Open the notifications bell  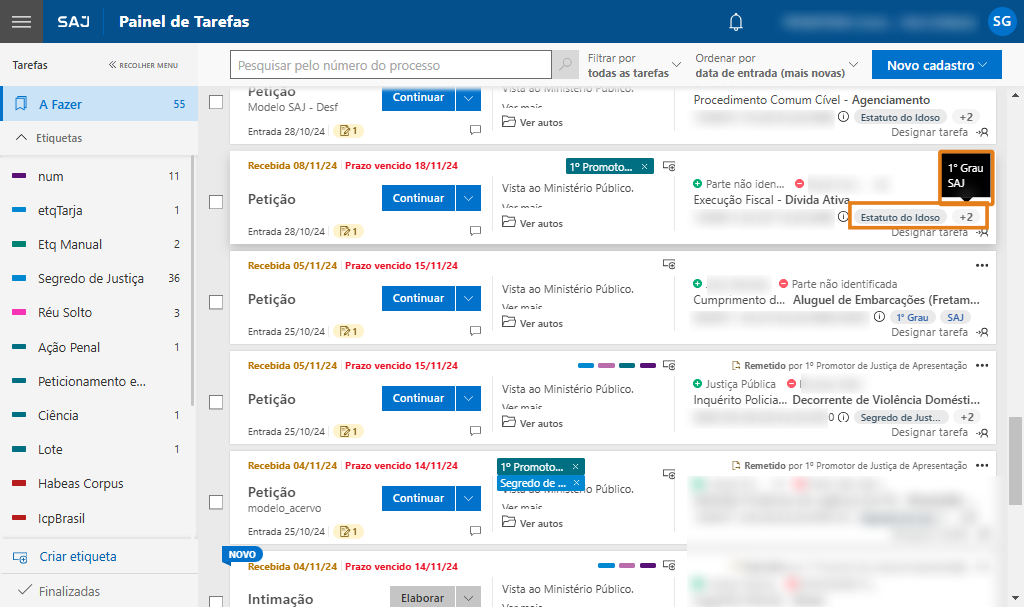click(737, 22)
